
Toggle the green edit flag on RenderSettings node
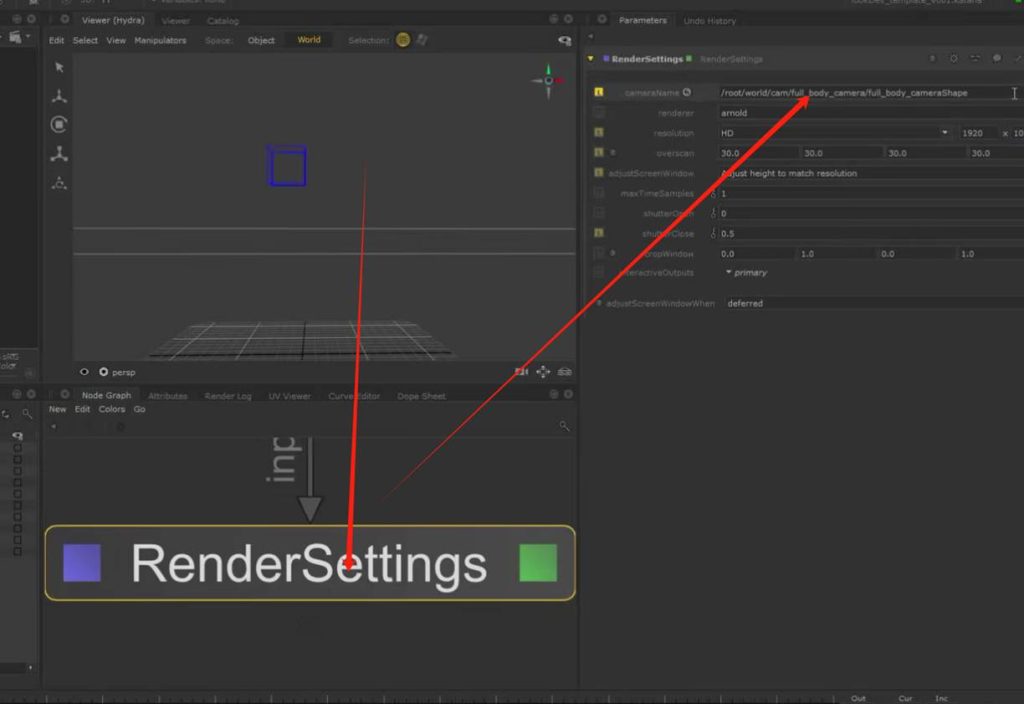(538, 563)
